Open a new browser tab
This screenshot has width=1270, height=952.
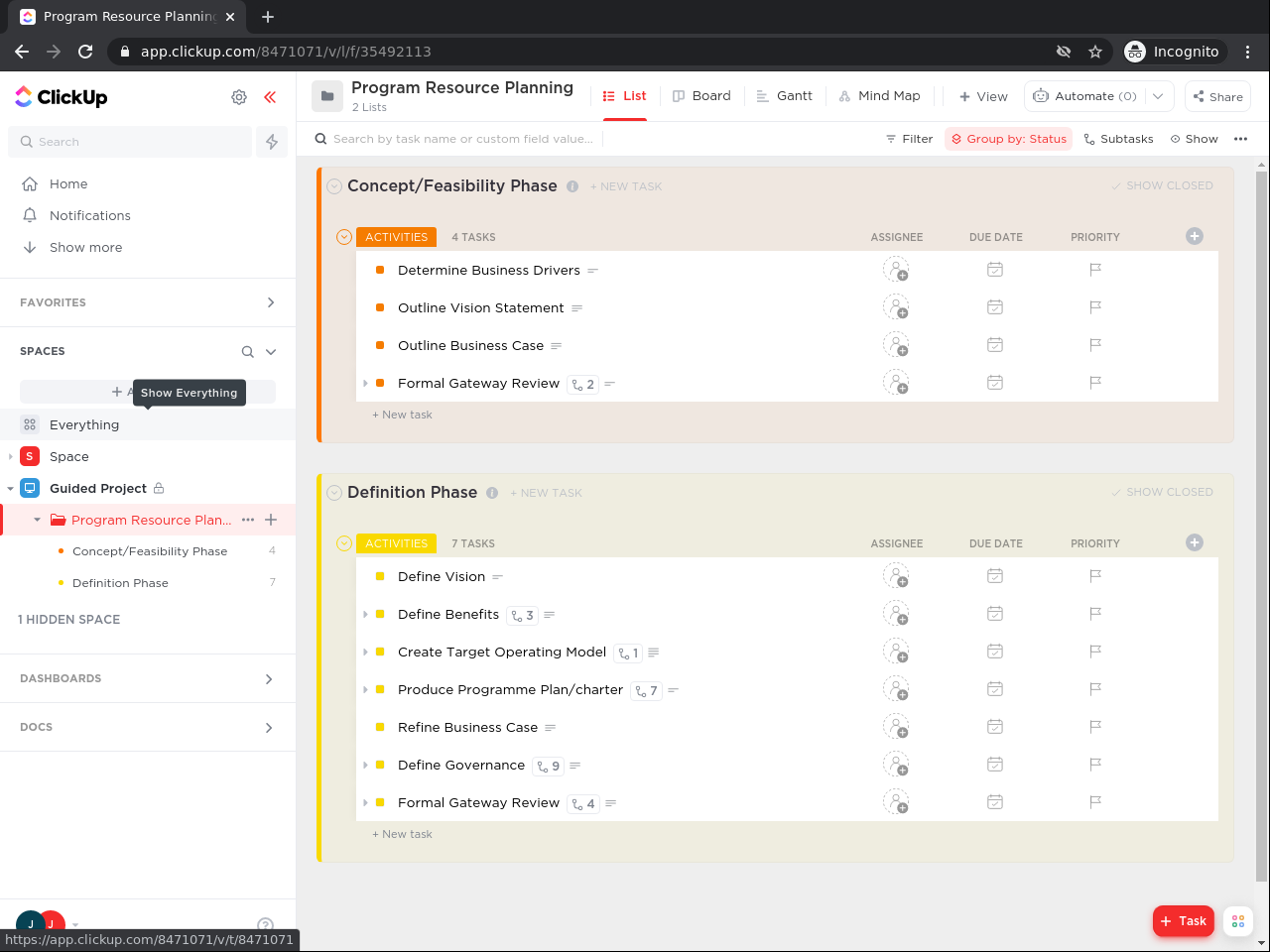[x=268, y=17]
